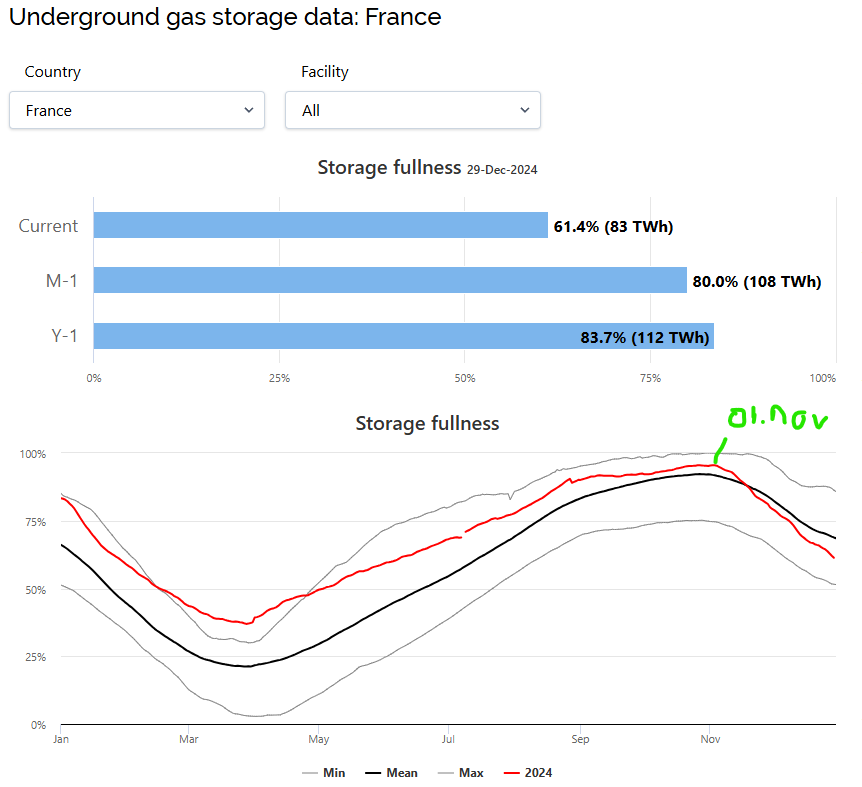Toggle the 2024 series legend label
Viewport: 862px width, 787px height.
[x=537, y=773]
